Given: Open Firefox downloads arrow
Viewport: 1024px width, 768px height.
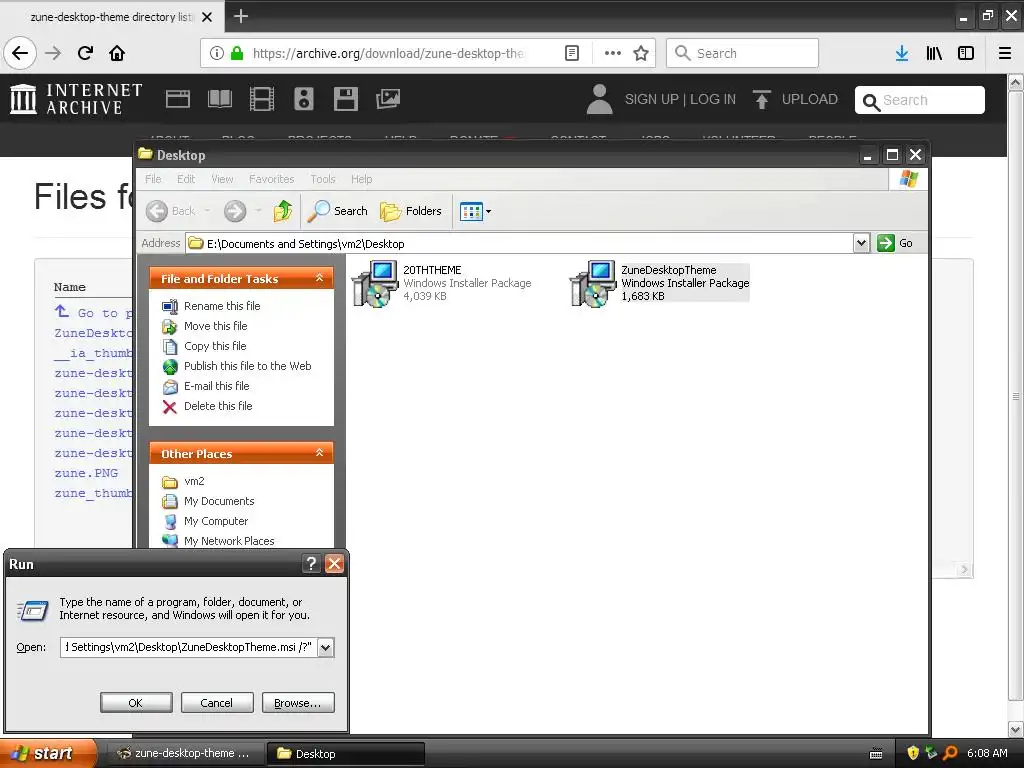Looking at the screenshot, I should pyautogui.click(x=902, y=53).
